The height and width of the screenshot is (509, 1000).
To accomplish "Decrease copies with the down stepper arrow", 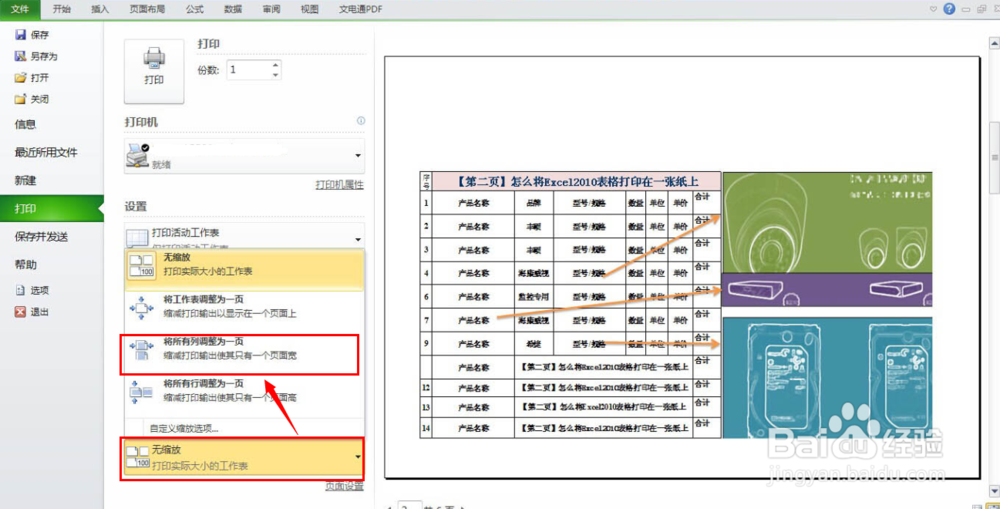I will (276, 75).
